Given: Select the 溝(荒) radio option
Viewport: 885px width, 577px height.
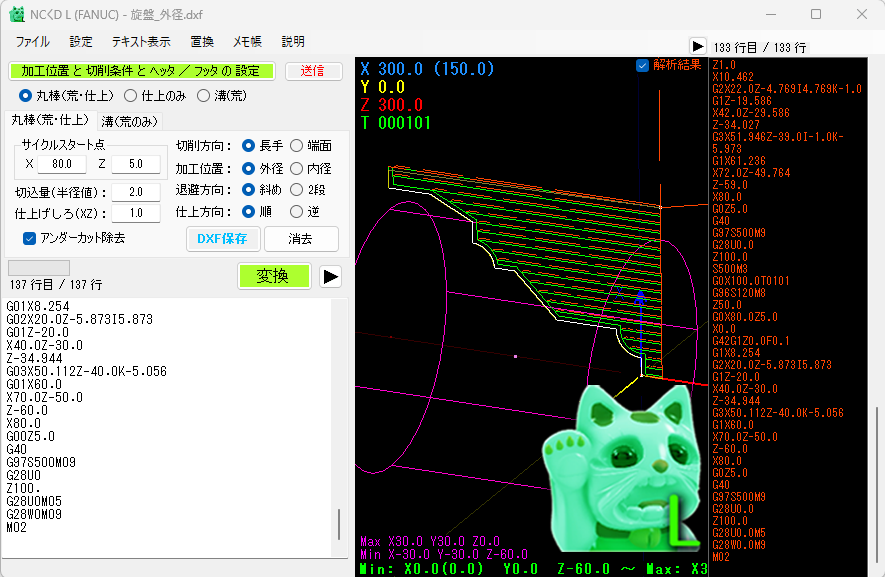Looking at the screenshot, I should click(204, 96).
